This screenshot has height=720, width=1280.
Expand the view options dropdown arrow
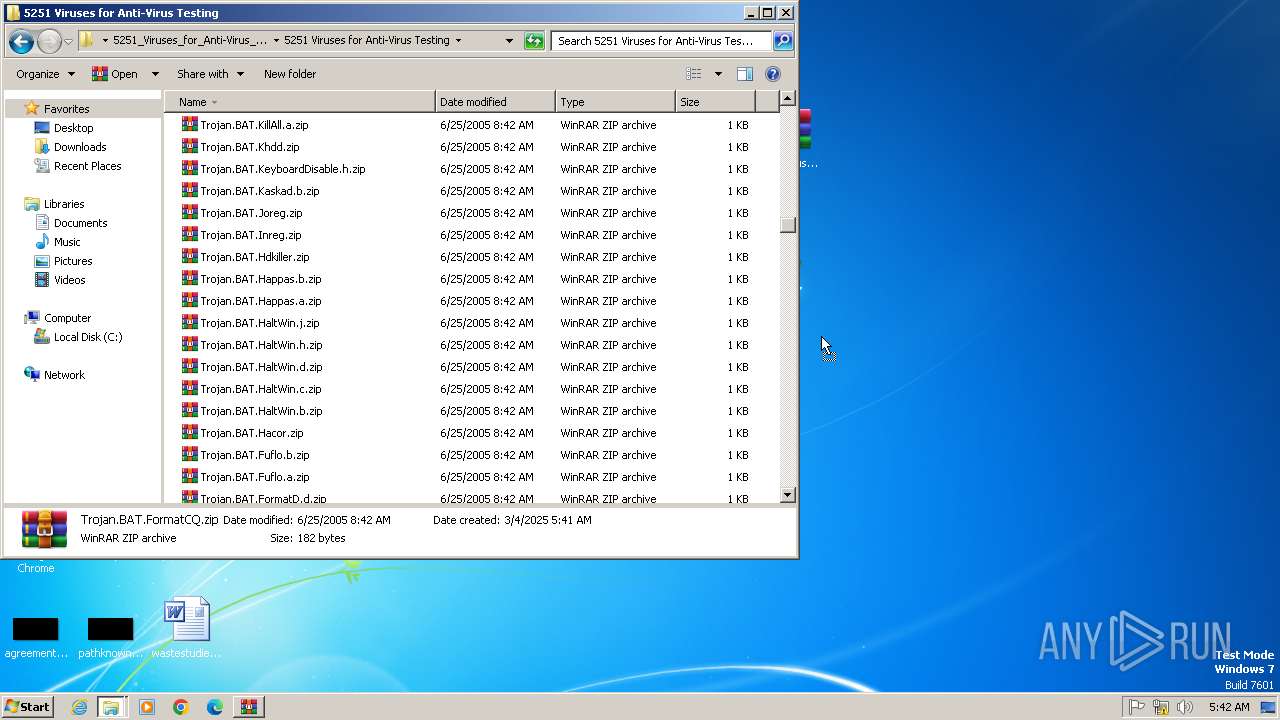point(718,74)
